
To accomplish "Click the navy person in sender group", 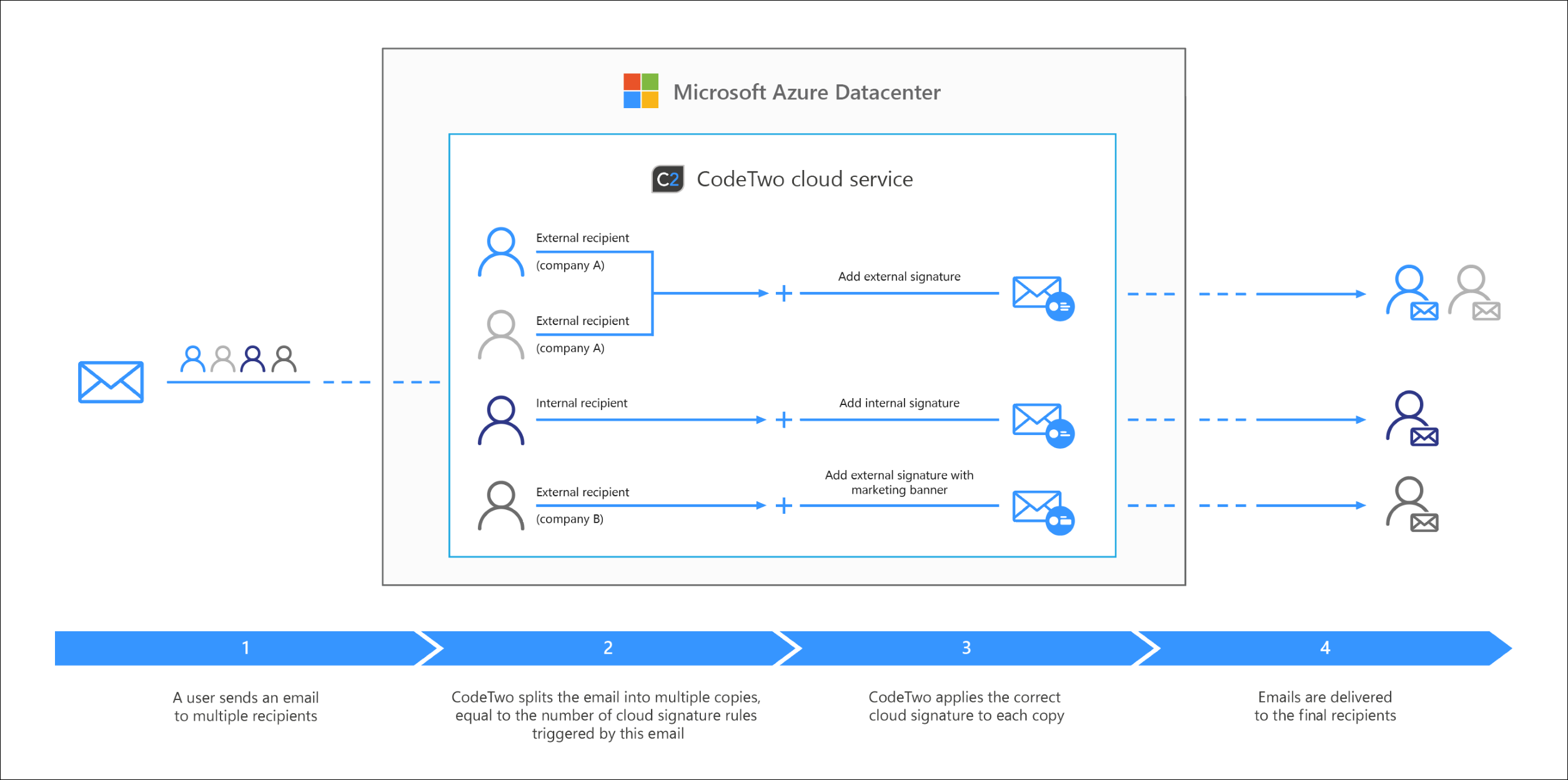I will pyautogui.click(x=253, y=359).
